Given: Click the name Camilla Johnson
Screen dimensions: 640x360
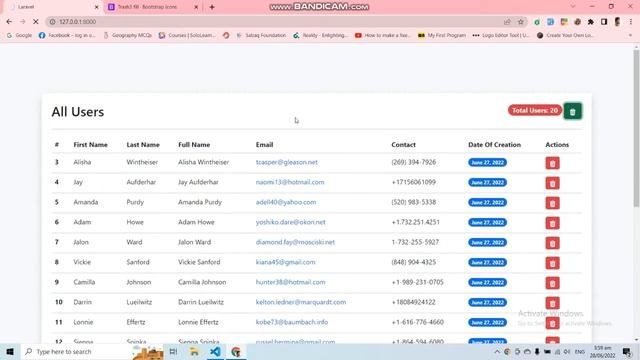Looking at the screenshot, I should [202, 282].
